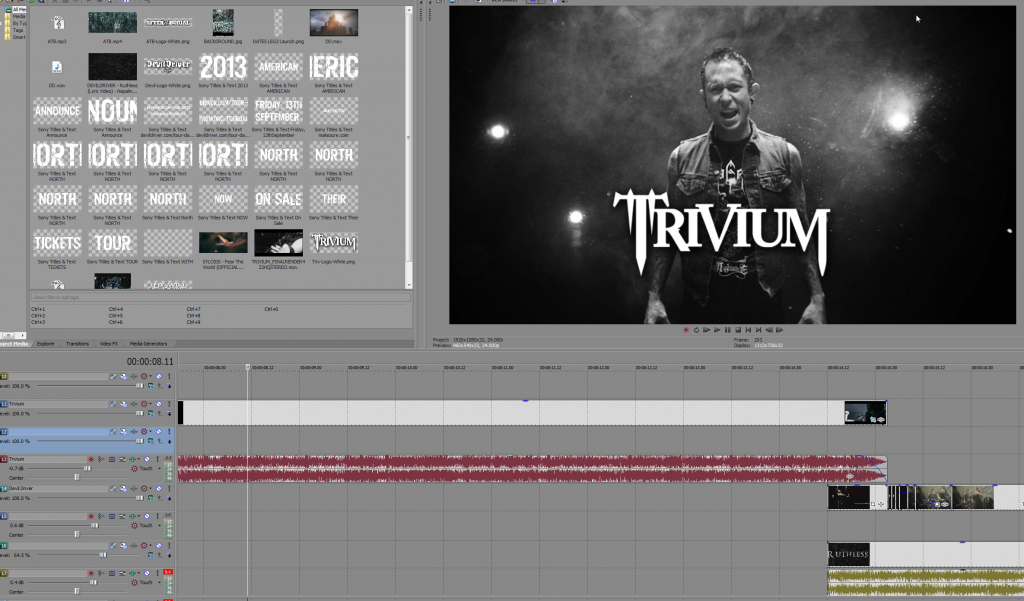The height and width of the screenshot is (601, 1024).
Task: Adjust volume slider on Trivium audio track
Action: coord(87,468)
